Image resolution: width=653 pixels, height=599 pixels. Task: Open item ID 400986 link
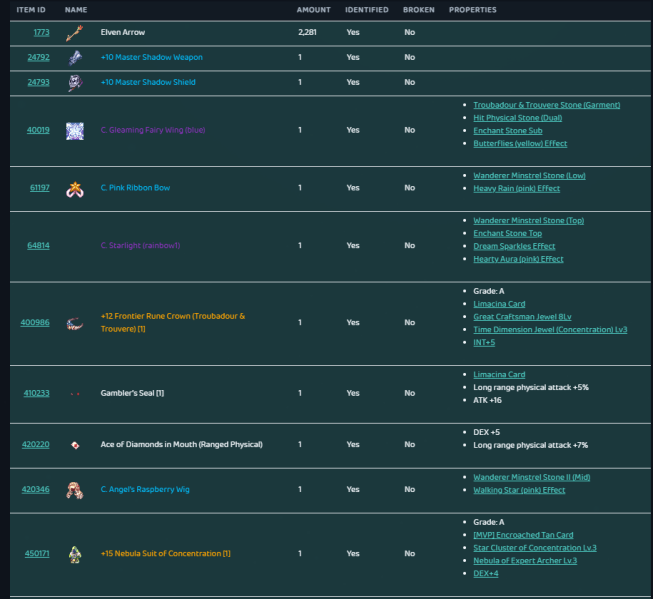(35, 323)
